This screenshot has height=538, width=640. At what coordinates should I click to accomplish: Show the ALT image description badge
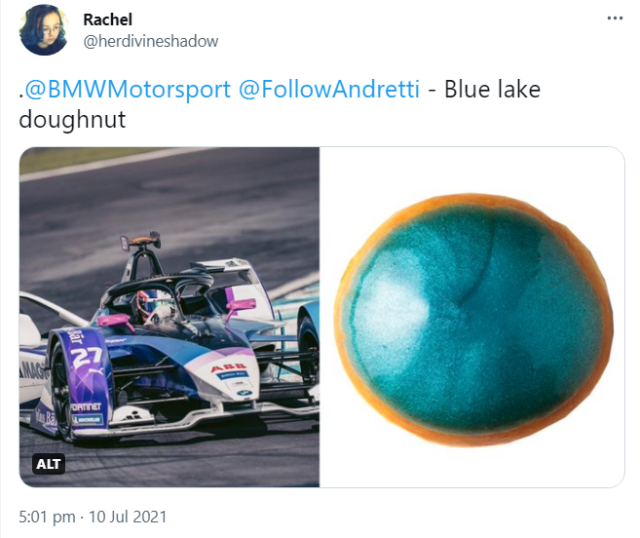49,464
